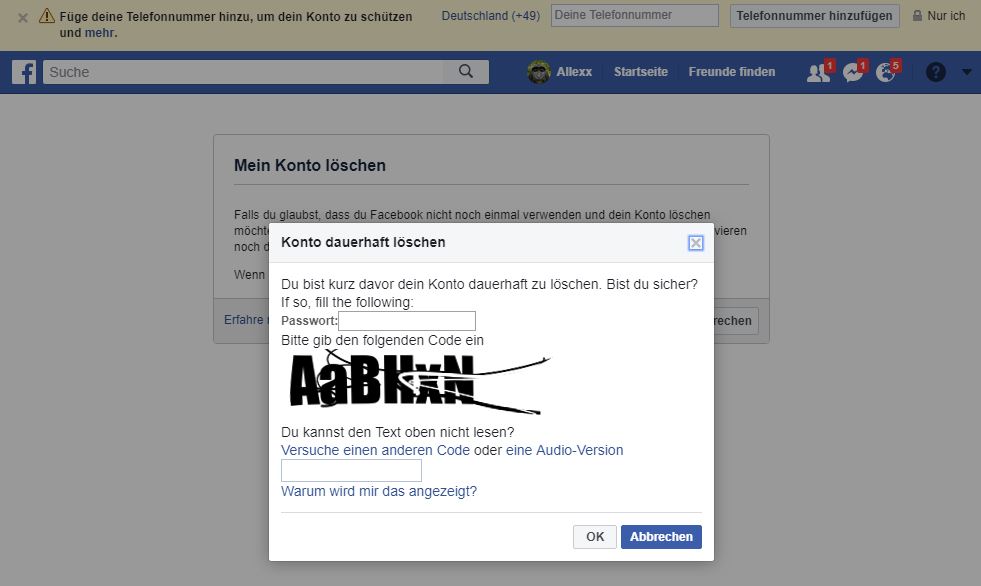Screen dimensions: 981x586
Task: Click Warum wird mir das angezeigt?
Action: tap(379, 492)
